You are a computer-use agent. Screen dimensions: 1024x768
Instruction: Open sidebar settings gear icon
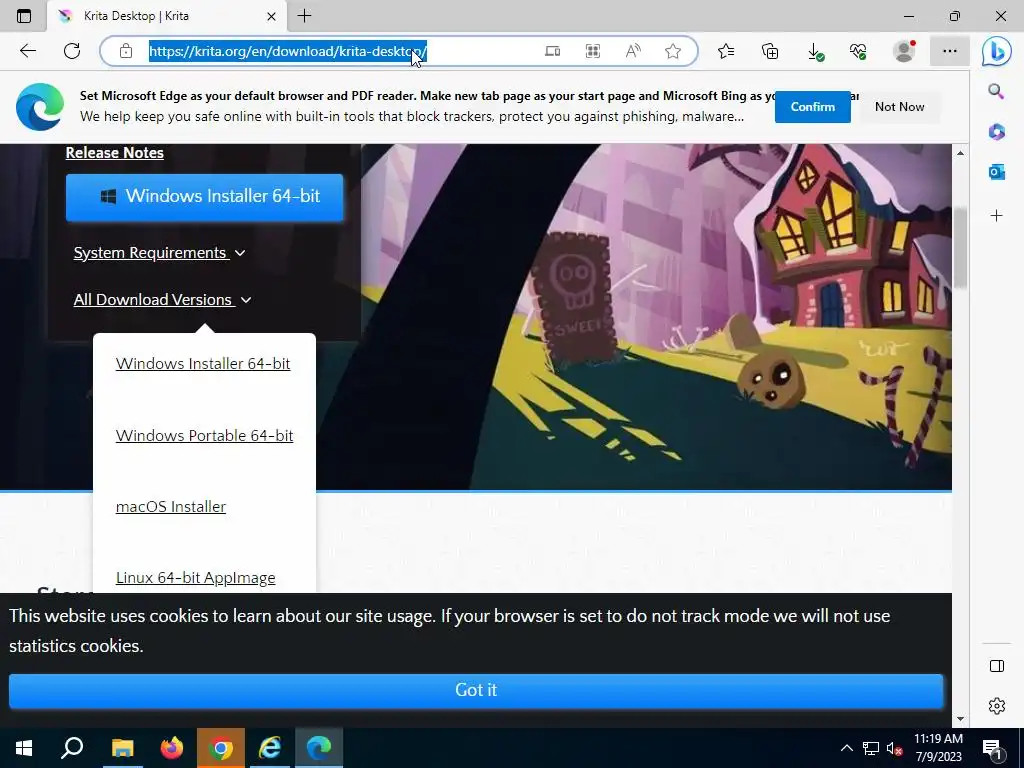coord(997,706)
